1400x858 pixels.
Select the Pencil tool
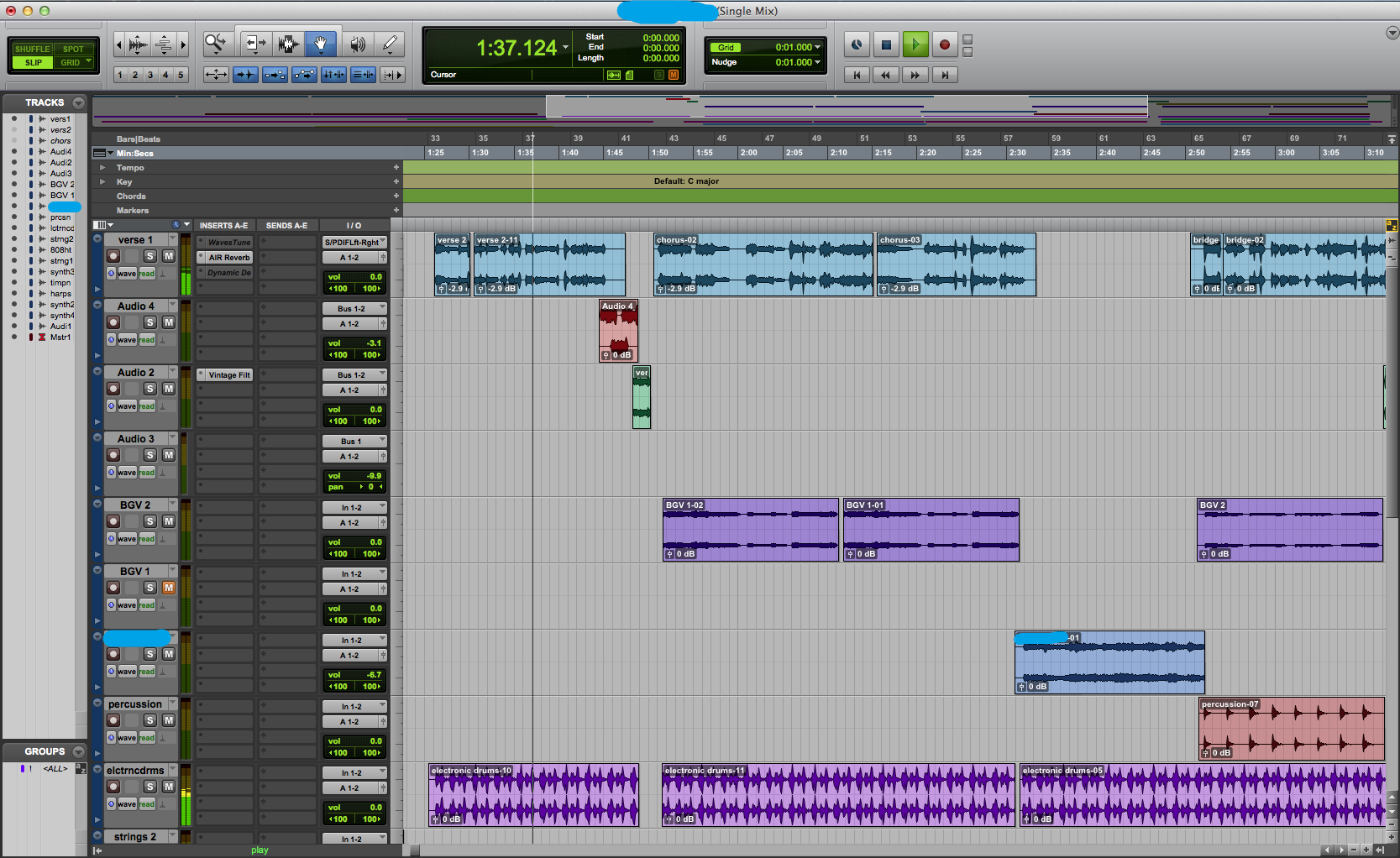click(391, 44)
